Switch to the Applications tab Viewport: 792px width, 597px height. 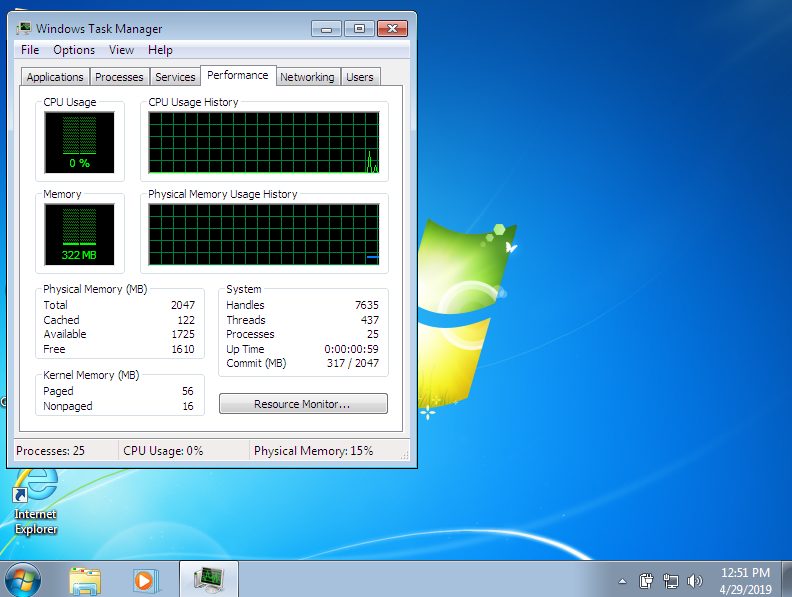point(55,77)
